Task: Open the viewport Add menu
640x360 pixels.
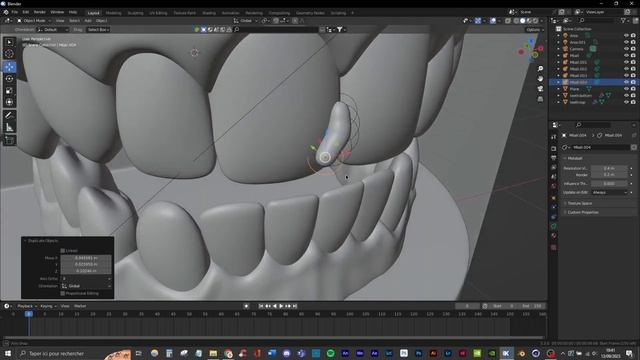Action: coord(88,20)
